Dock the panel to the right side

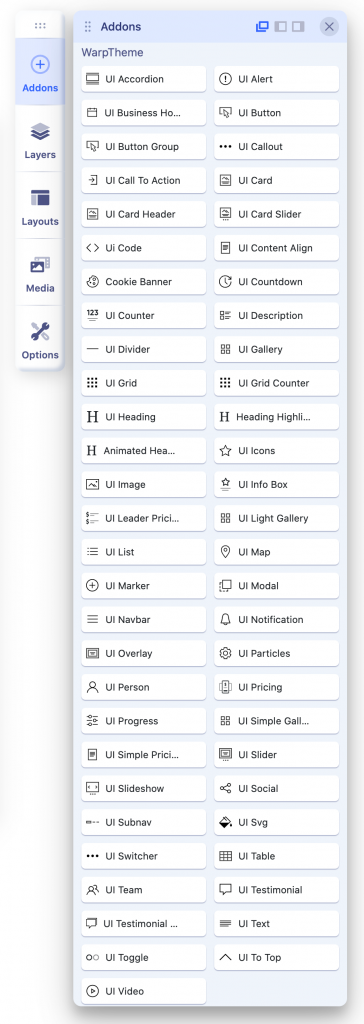298,27
